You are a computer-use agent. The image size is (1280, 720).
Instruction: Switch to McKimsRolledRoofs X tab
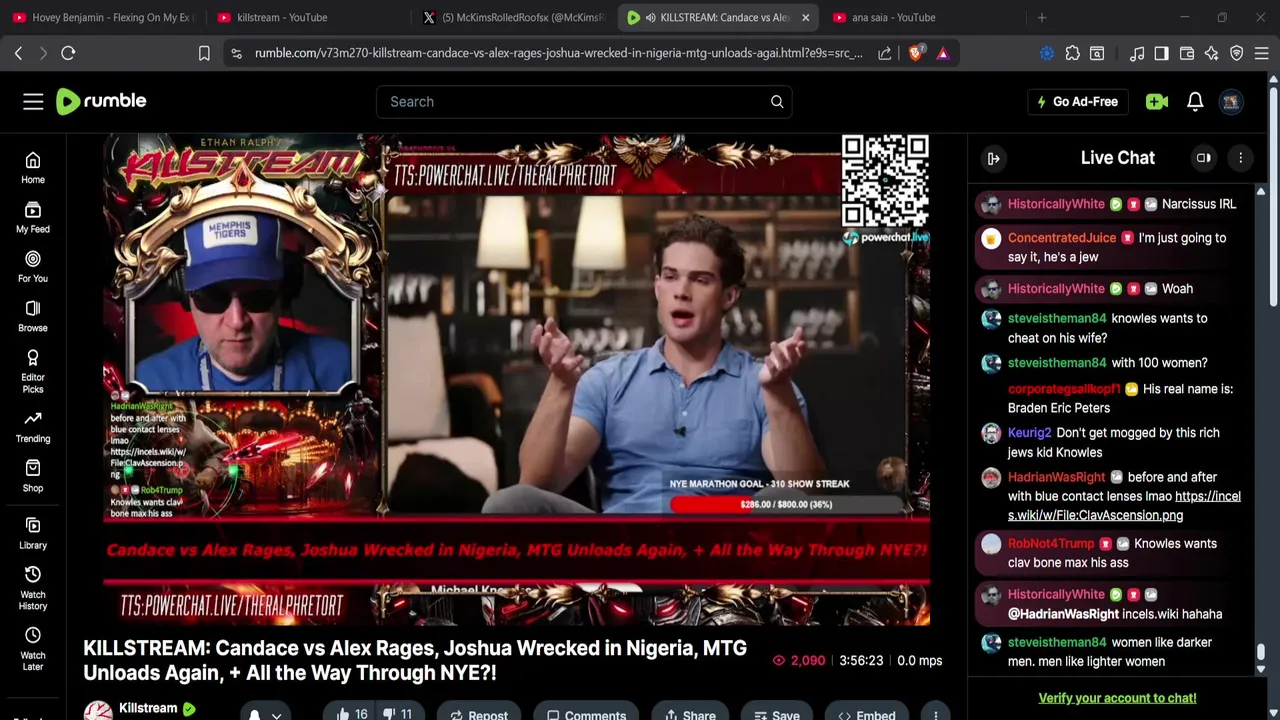click(x=511, y=17)
